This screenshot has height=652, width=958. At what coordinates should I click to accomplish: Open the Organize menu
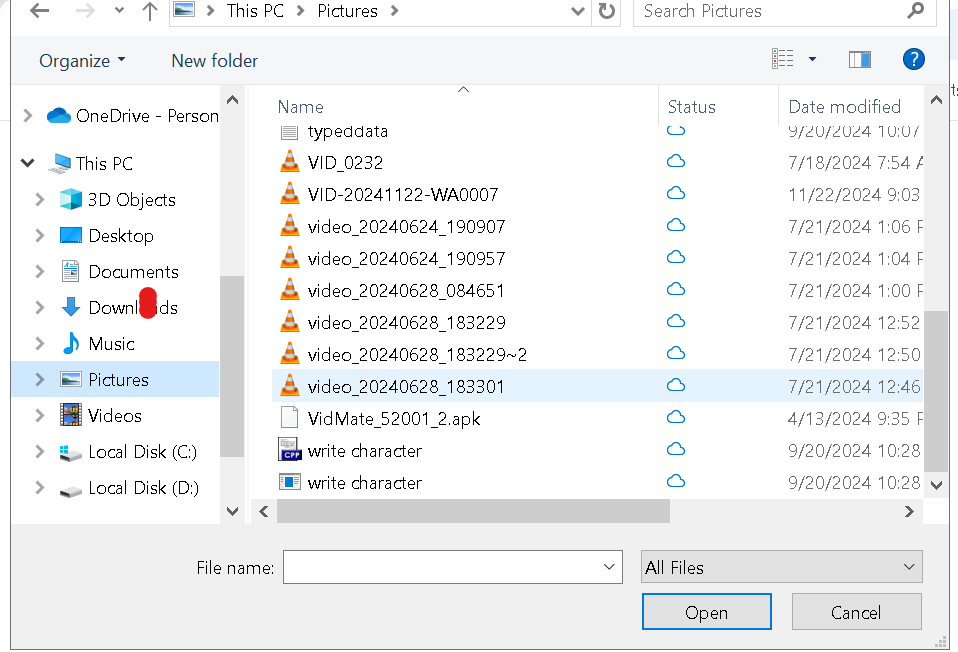pyautogui.click(x=82, y=61)
